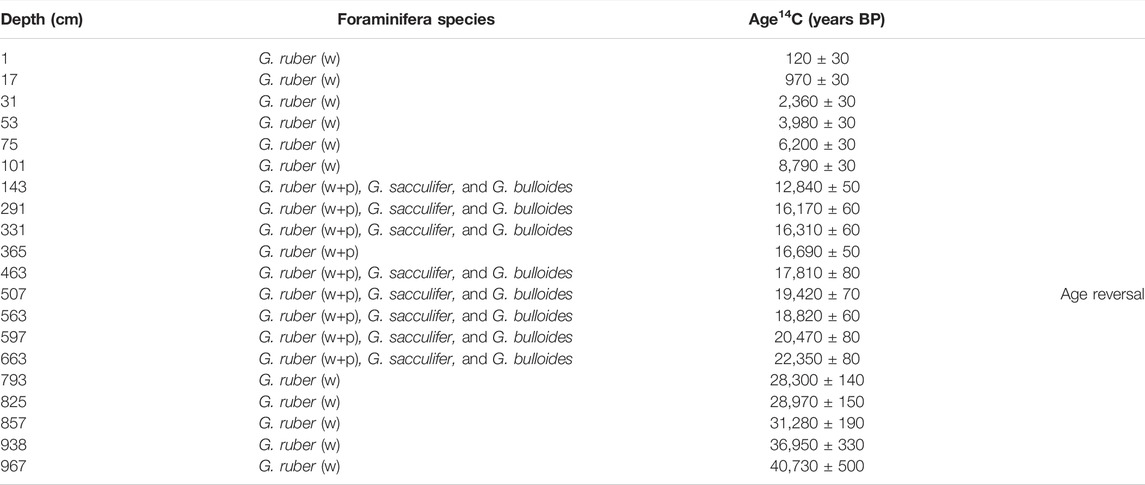Image resolution: width=1145 pixels, height=485 pixels.
Task: Select depth value 857
Action: (11, 423)
